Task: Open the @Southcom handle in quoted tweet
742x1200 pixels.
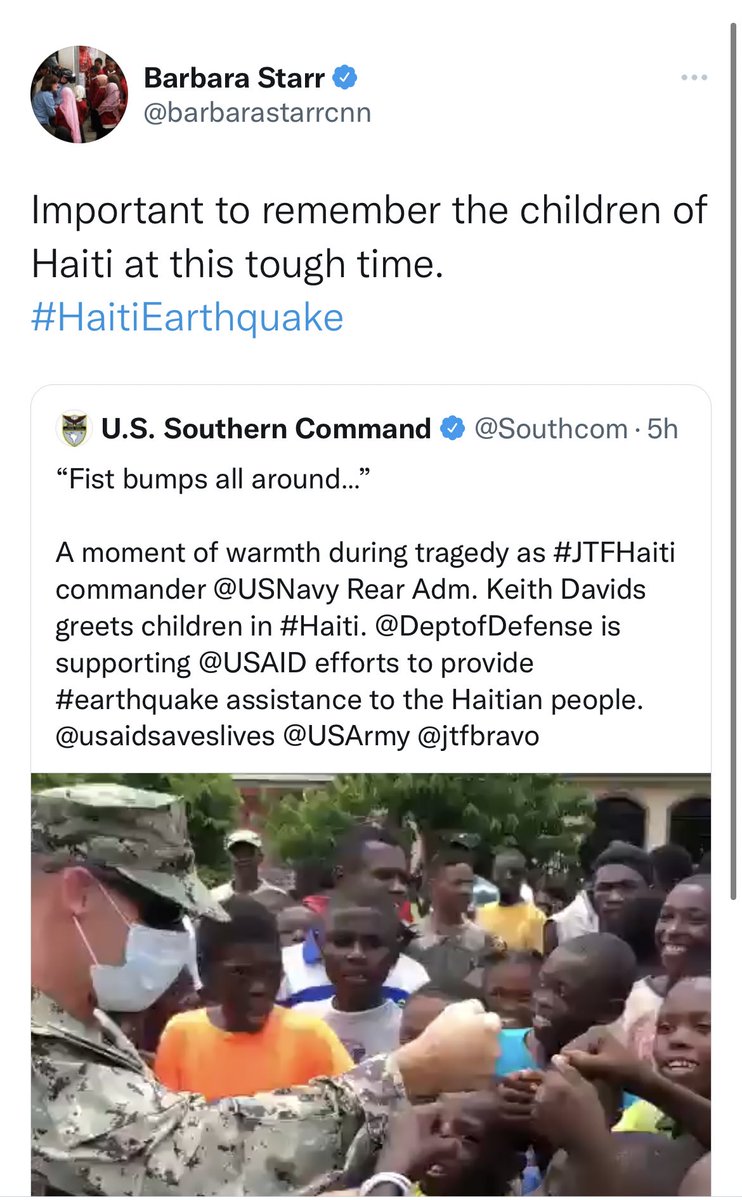Action: (x=550, y=429)
